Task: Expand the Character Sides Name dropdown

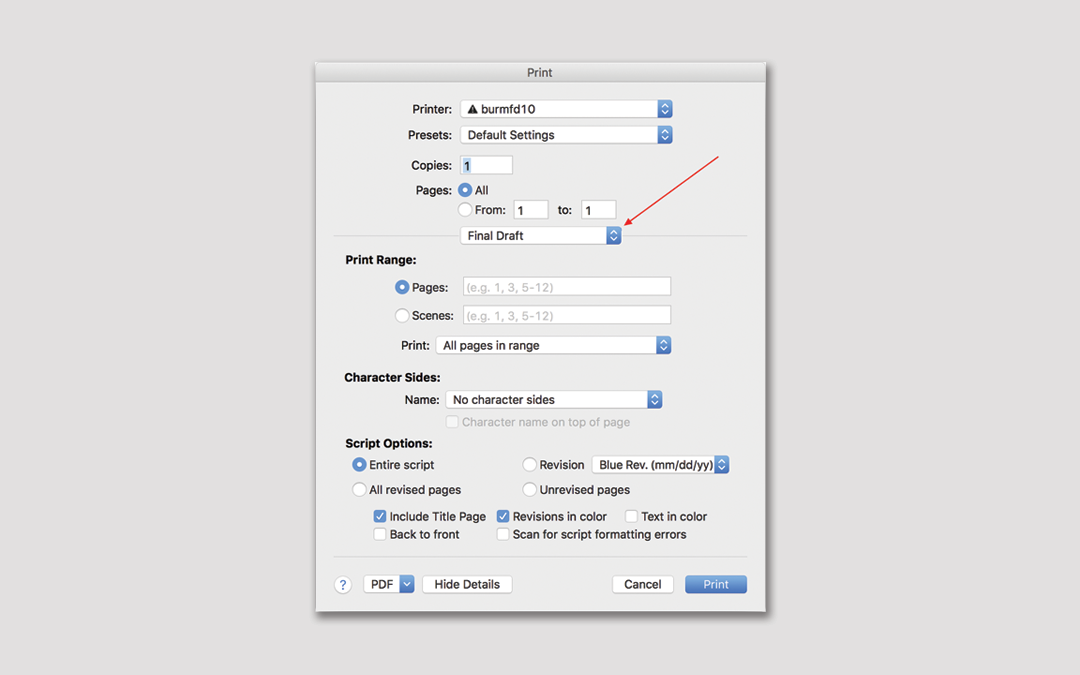Action: click(553, 399)
